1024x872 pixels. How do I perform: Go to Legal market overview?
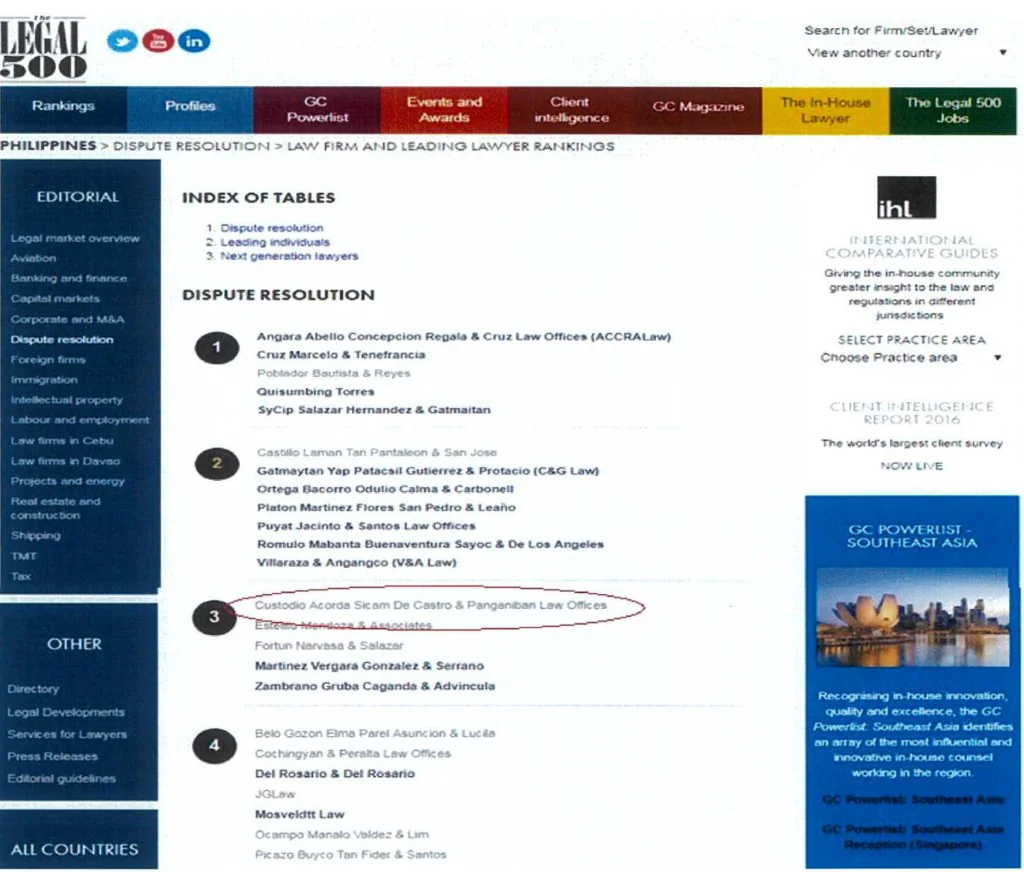[75, 238]
